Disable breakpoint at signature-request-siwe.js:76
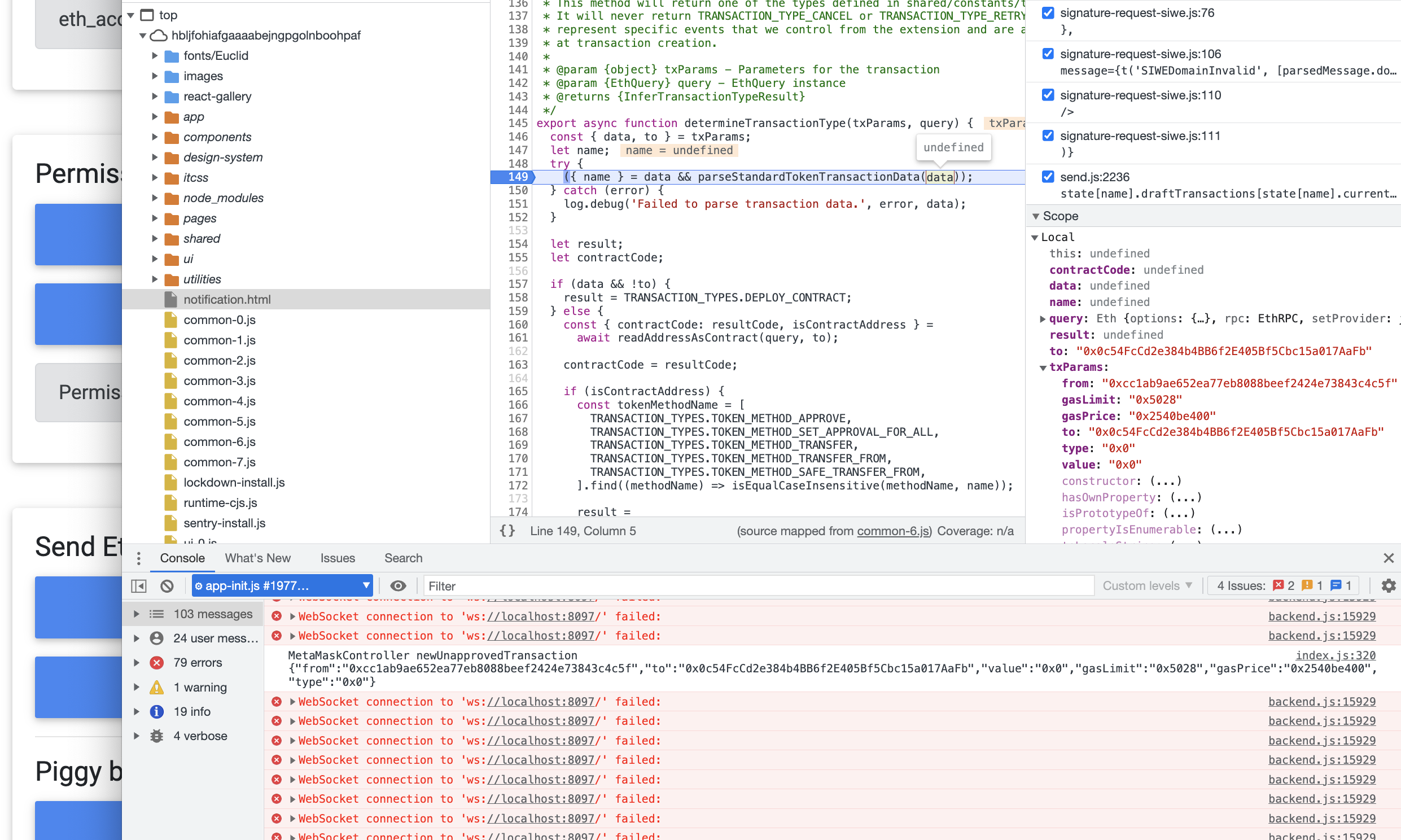1401x840 pixels. click(x=1048, y=12)
